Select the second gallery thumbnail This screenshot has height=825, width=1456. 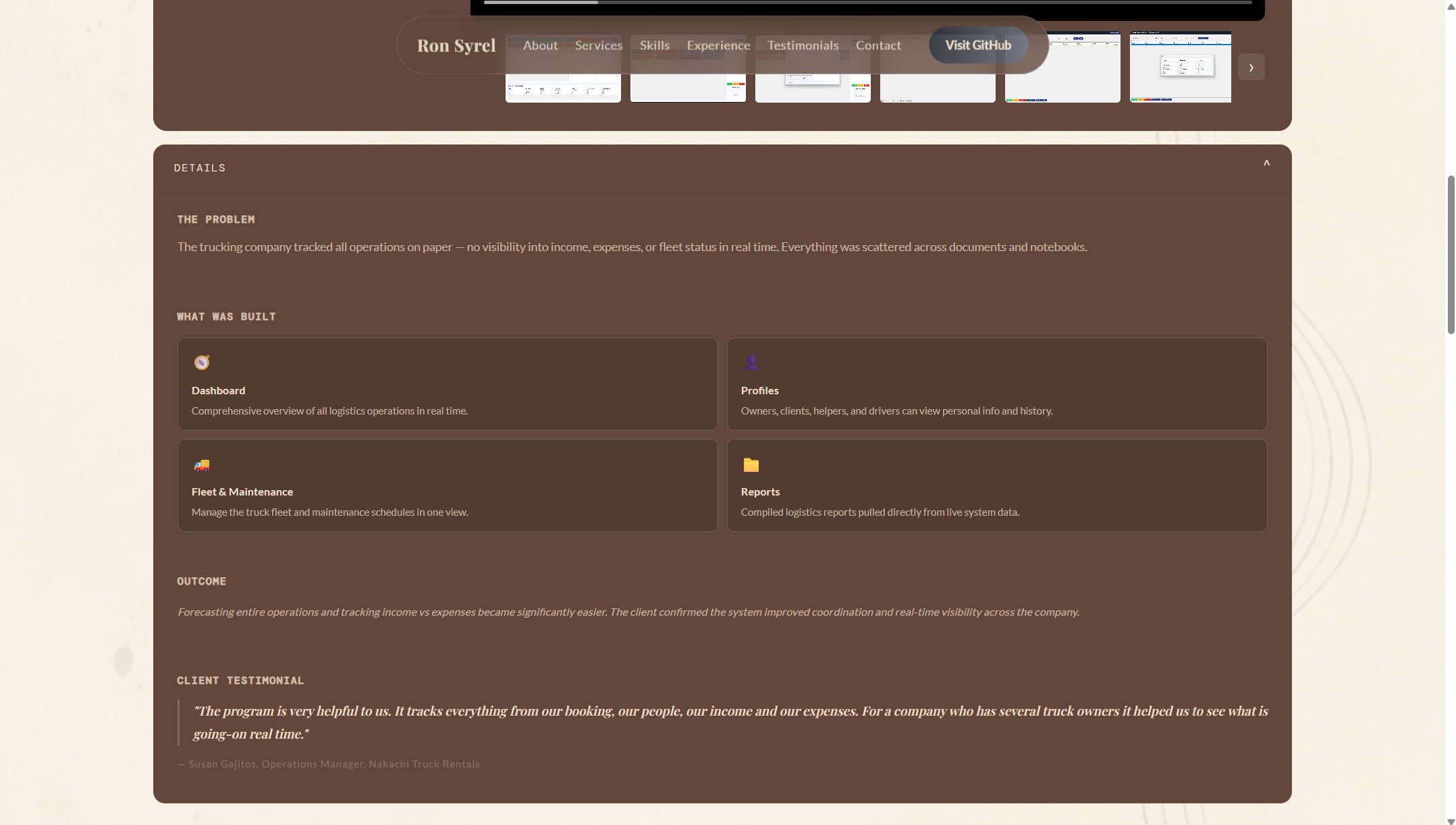[x=688, y=67]
